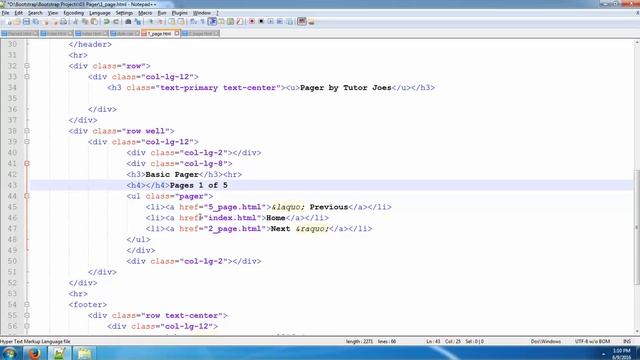Open the Windows Start menu
The image size is (640, 360).
[x=9, y=353]
